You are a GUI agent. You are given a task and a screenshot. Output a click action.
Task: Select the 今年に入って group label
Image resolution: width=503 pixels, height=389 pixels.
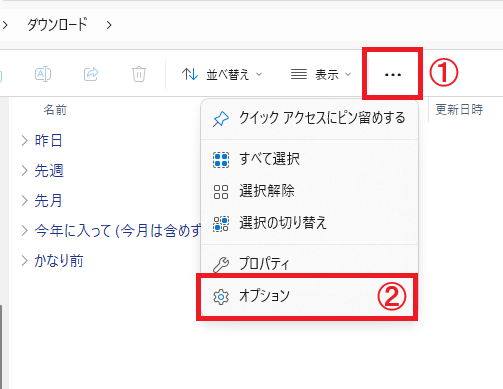pos(117,231)
